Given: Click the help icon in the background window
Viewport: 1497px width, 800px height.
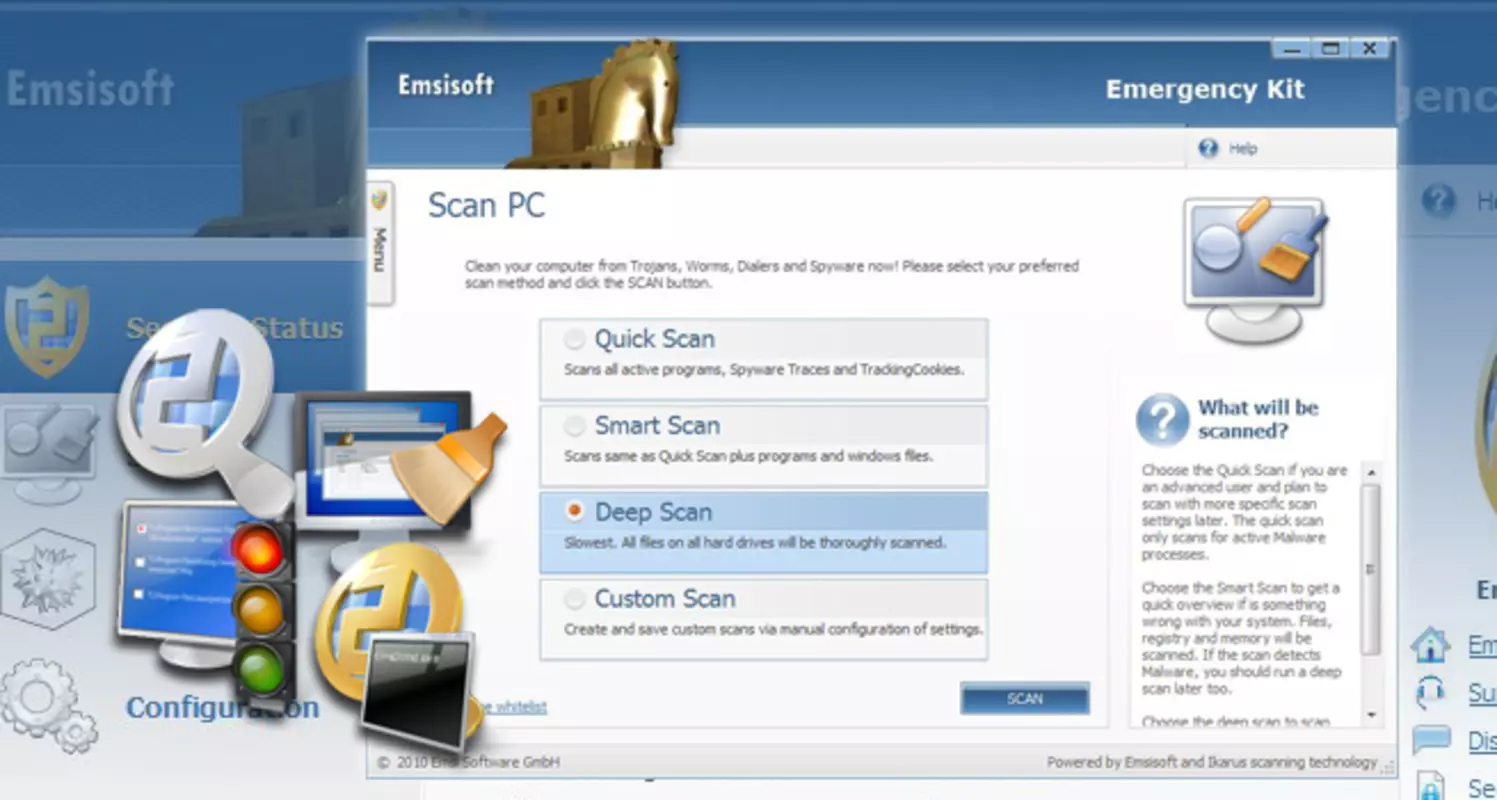Looking at the screenshot, I should (x=1438, y=201).
